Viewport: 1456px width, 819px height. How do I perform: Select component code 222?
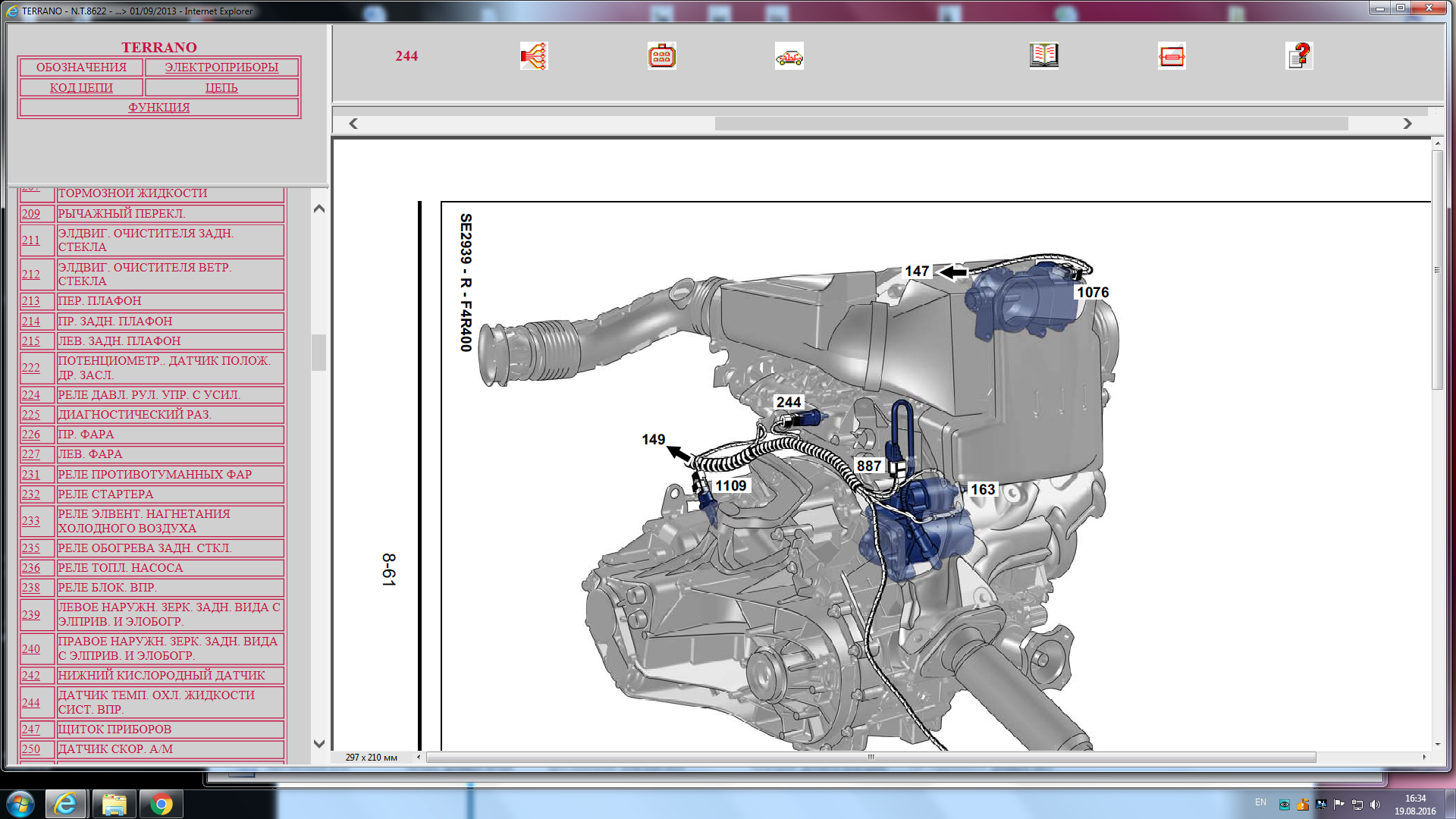click(31, 368)
